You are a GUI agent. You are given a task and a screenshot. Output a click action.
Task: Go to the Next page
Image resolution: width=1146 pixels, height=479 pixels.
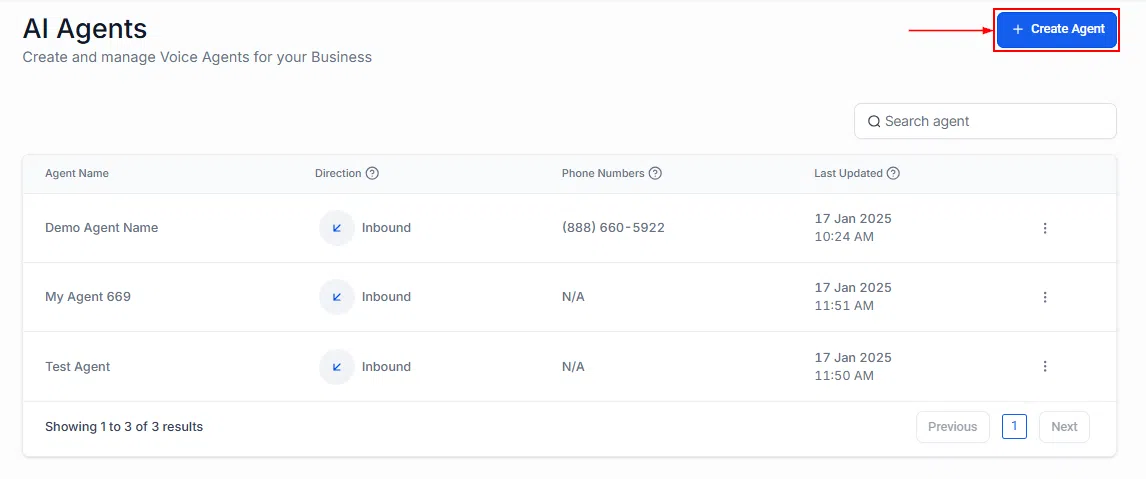coord(1064,427)
